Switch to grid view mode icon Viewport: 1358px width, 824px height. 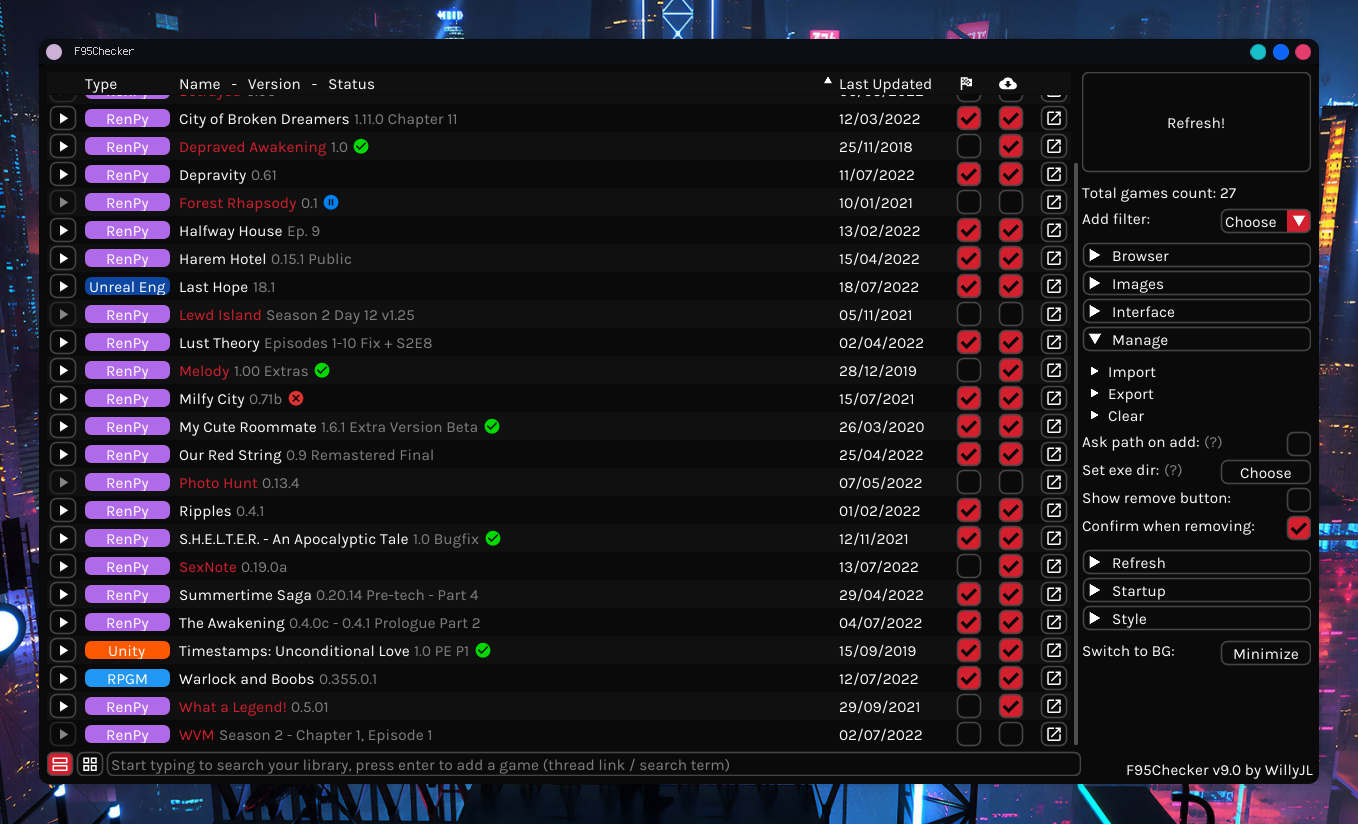[90, 765]
